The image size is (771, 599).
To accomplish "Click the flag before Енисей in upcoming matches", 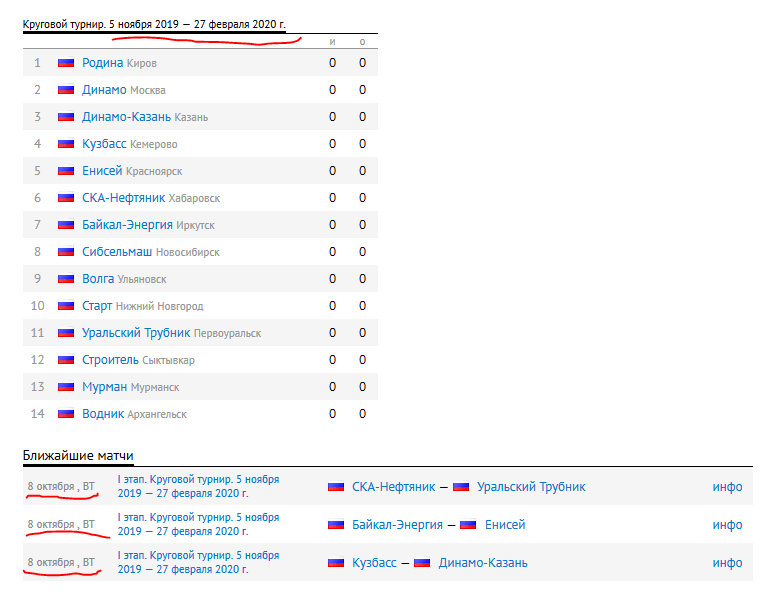I will pos(468,525).
